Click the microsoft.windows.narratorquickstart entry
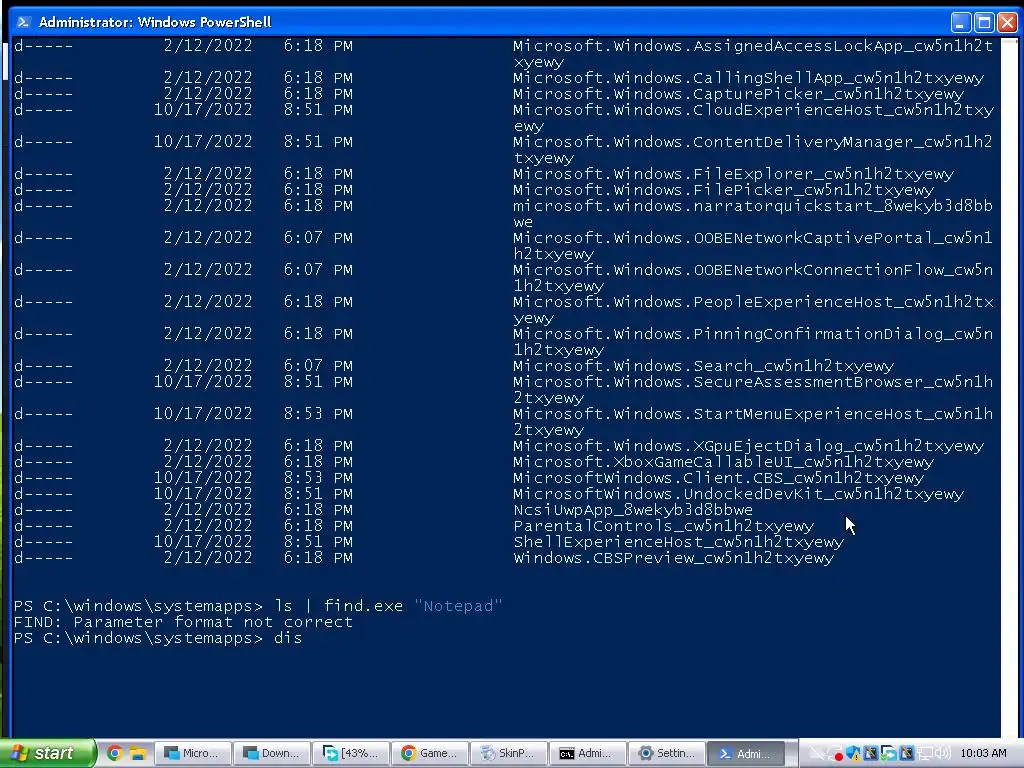Image resolution: width=1024 pixels, height=768 pixels. 752,214
